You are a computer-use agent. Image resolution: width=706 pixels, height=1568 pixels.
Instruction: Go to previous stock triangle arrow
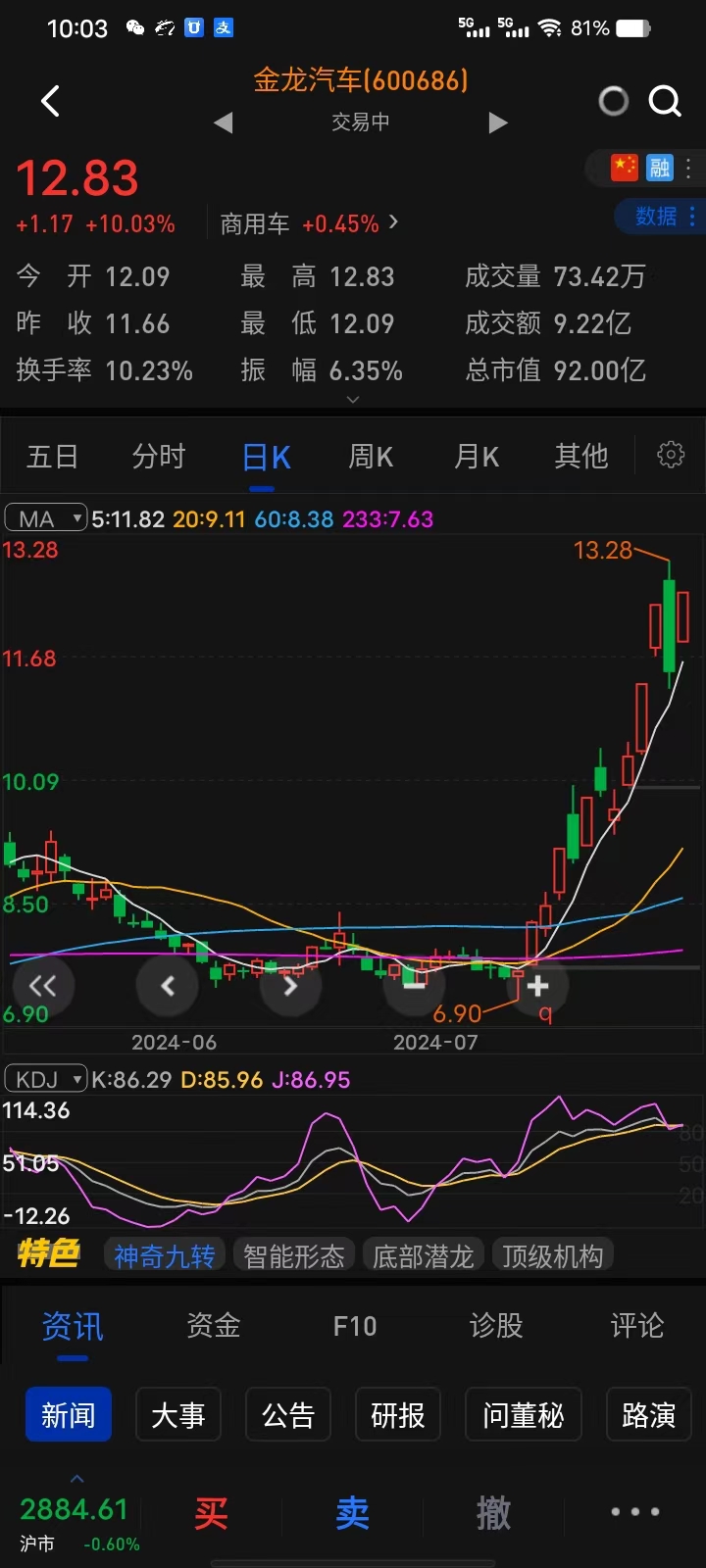[x=224, y=122]
